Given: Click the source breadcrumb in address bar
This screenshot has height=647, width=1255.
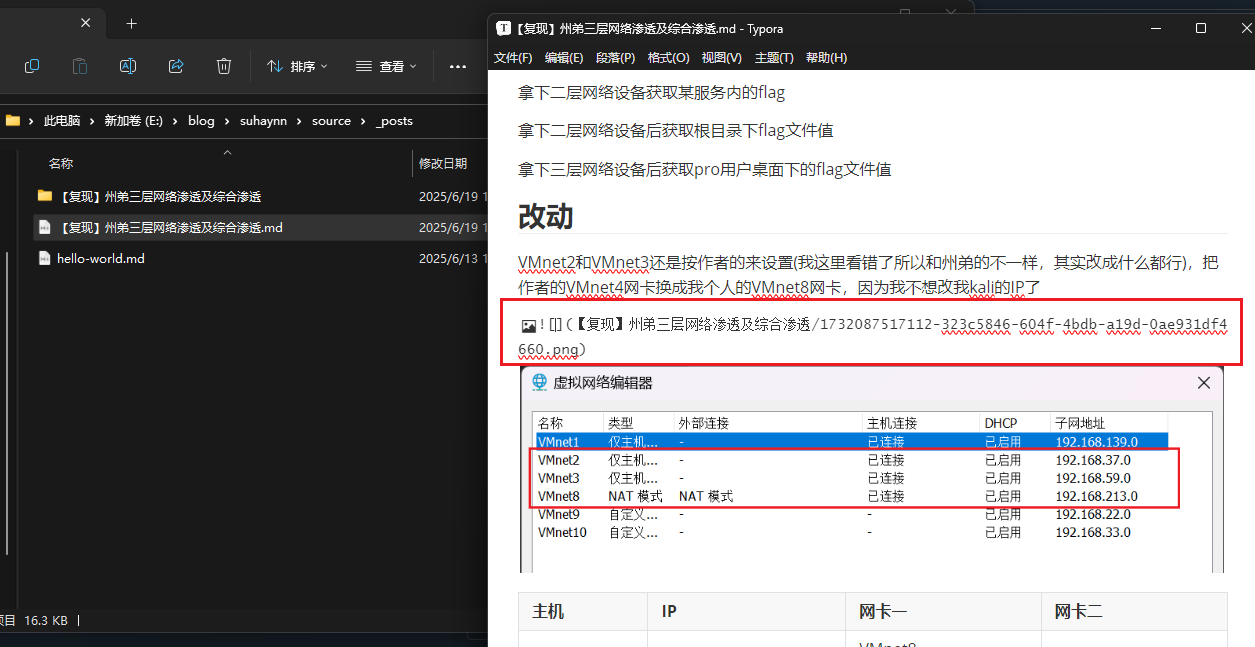Looking at the screenshot, I should pyautogui.click(x=331, y=121).
